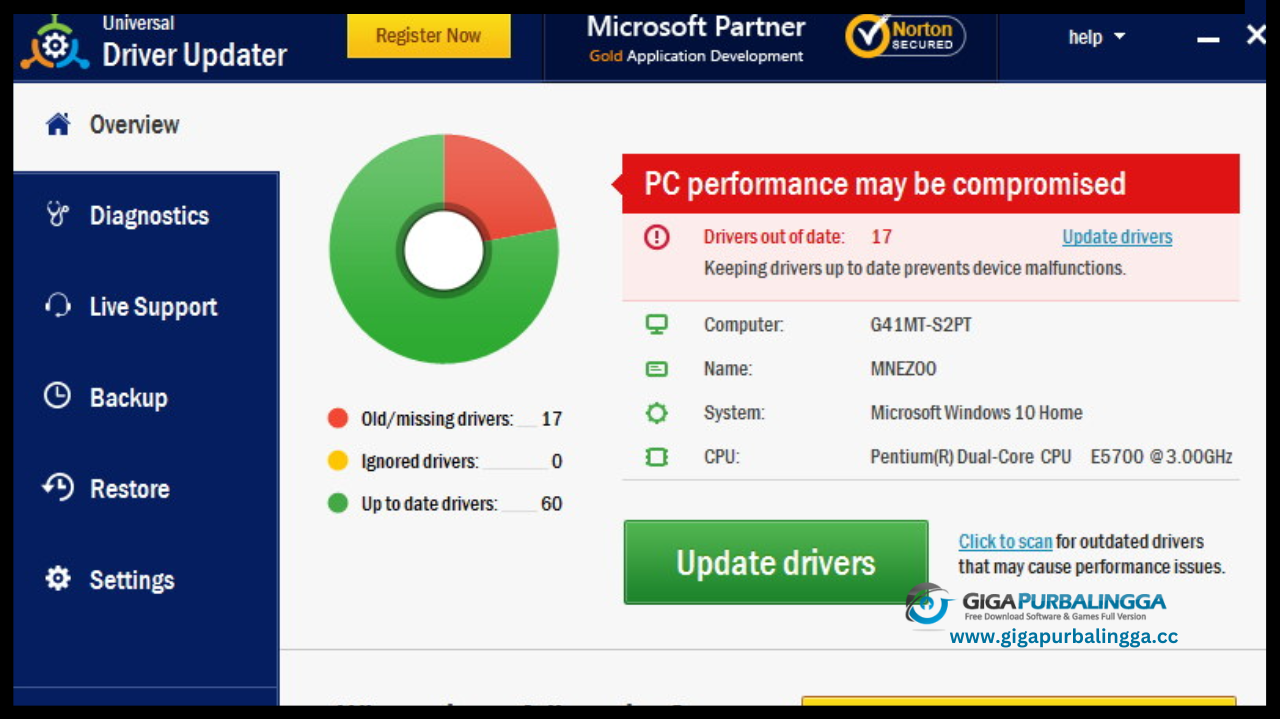The width and height of the screenshot is (1280, 719).
Task: Click the PC performance may be compromised banner
Action: click(x=930, y=184)
